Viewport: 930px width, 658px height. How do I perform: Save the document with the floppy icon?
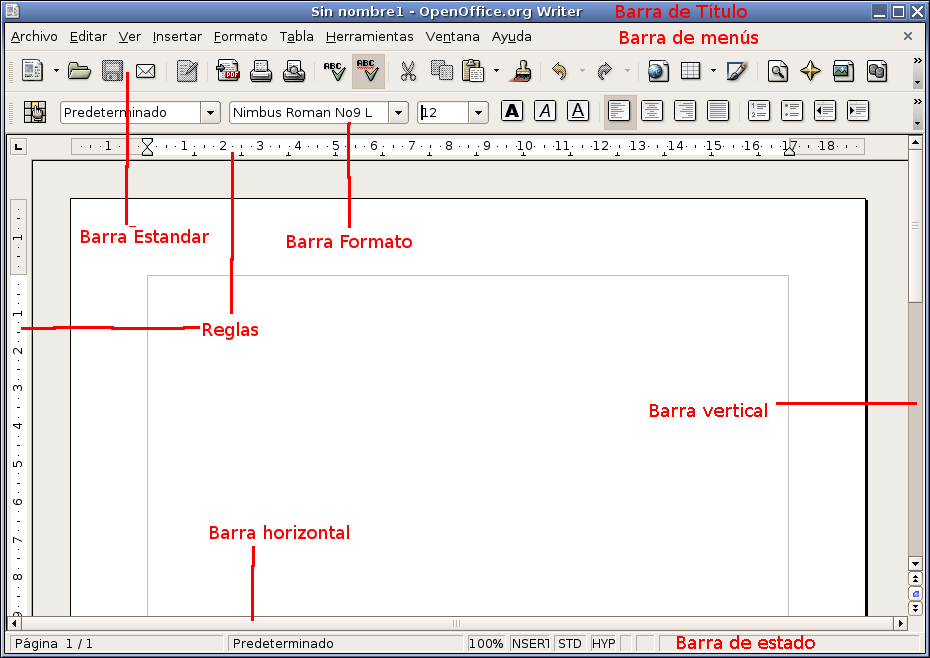(x=112, y=71)
